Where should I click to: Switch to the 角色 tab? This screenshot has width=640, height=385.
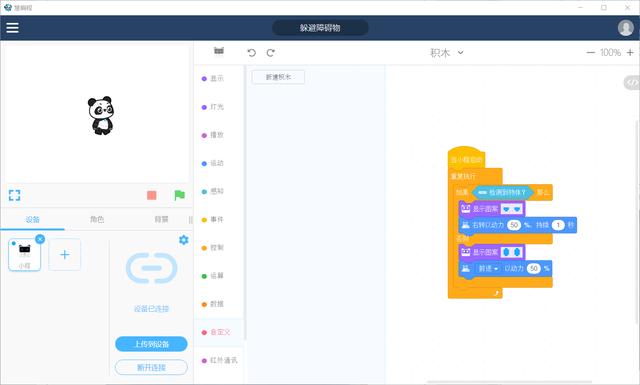click(x=97, y=220)
